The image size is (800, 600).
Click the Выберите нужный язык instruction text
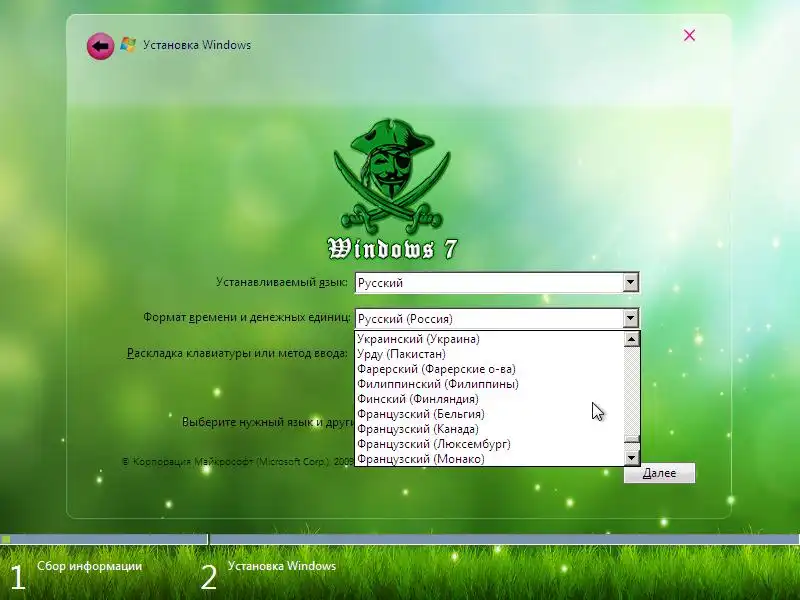tap(268, 422)
